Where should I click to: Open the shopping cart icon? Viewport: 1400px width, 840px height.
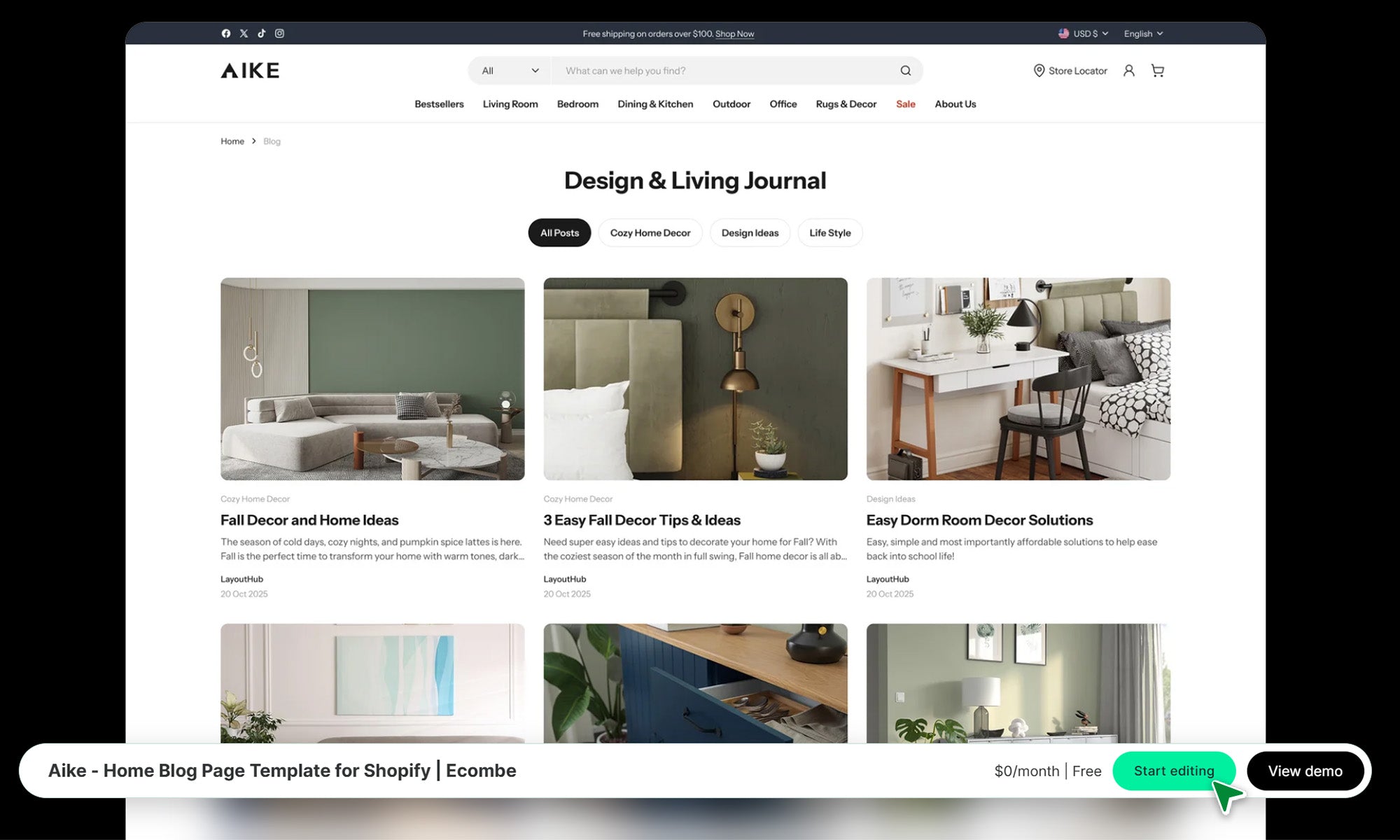coord(1158,71)
